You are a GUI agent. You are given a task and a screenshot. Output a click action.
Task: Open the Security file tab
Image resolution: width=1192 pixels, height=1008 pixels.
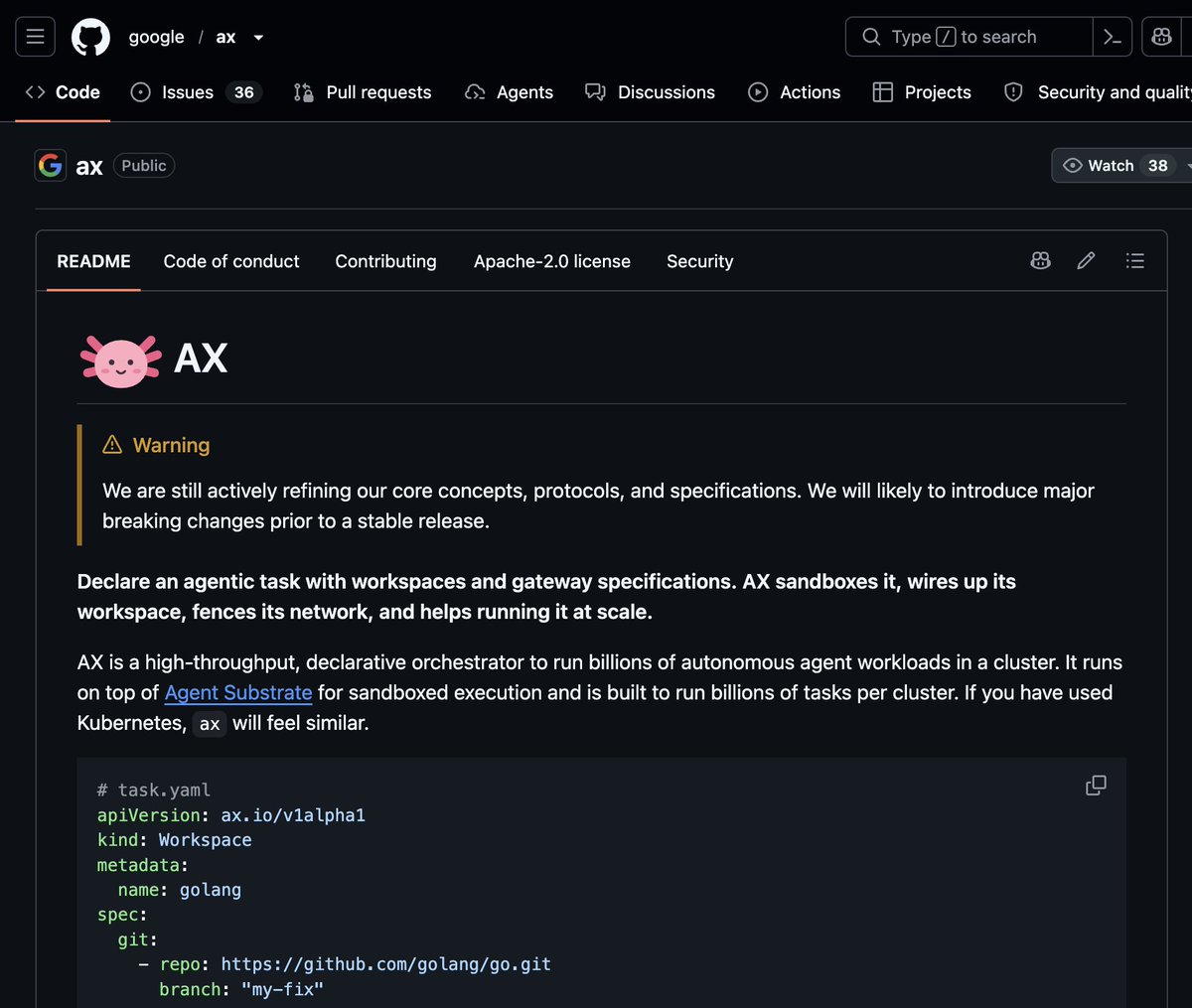(x=700, y=261)
